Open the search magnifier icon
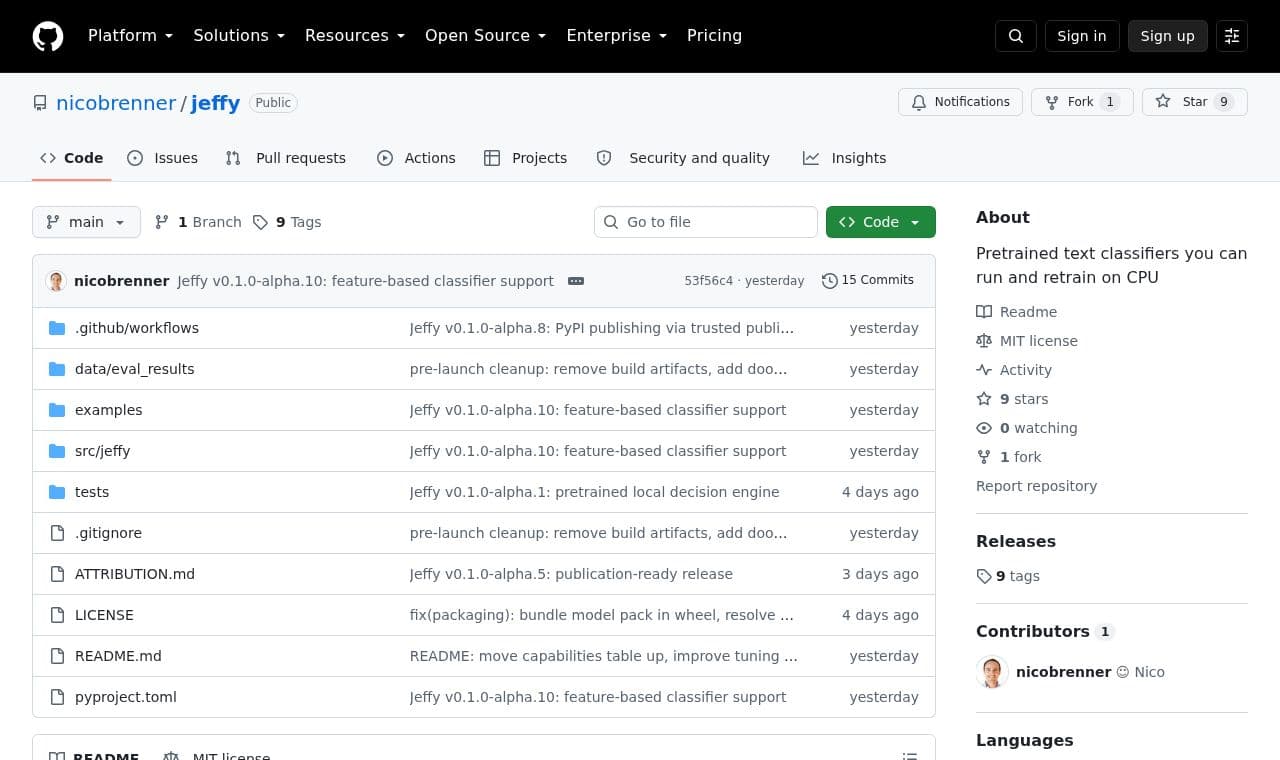The height and width of the screenshot is (760, 1280). 1016,36
